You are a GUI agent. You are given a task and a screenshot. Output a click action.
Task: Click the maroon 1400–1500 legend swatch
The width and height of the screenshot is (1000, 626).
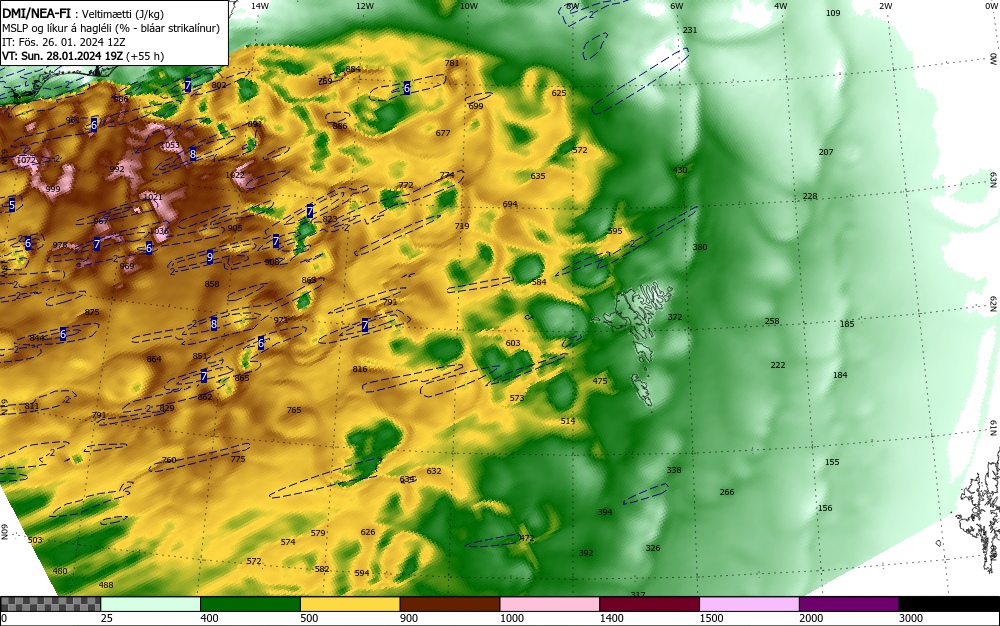pyautogui.click(x=649, y=604)
